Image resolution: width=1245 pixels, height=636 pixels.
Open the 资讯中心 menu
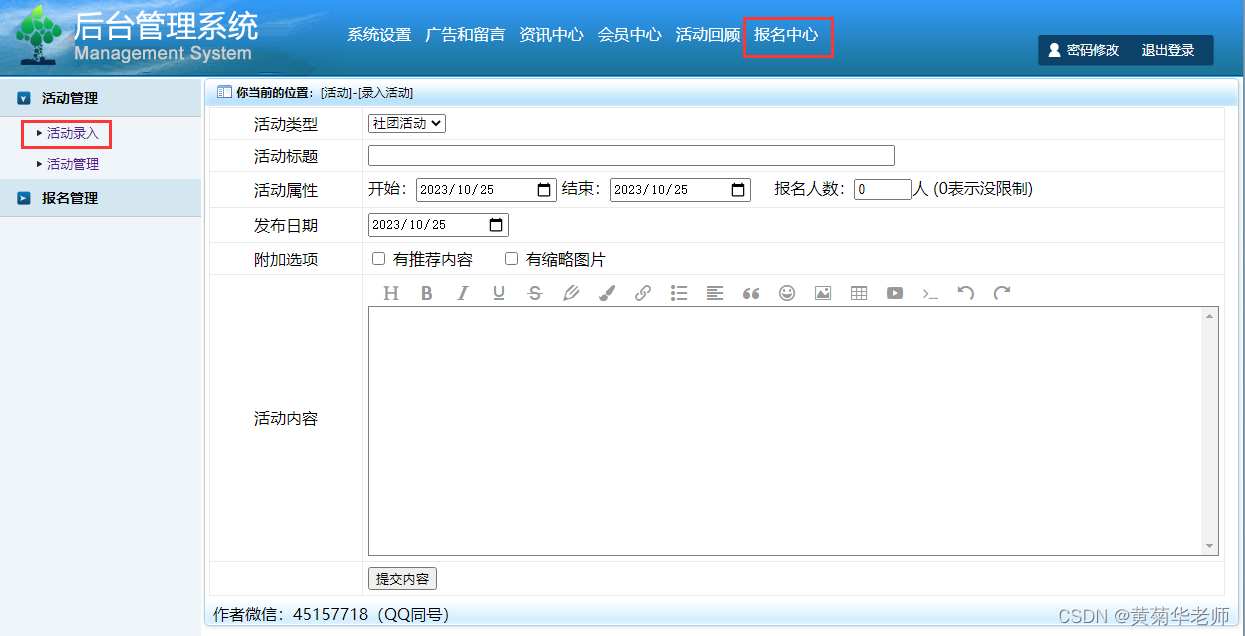(551, 34)
